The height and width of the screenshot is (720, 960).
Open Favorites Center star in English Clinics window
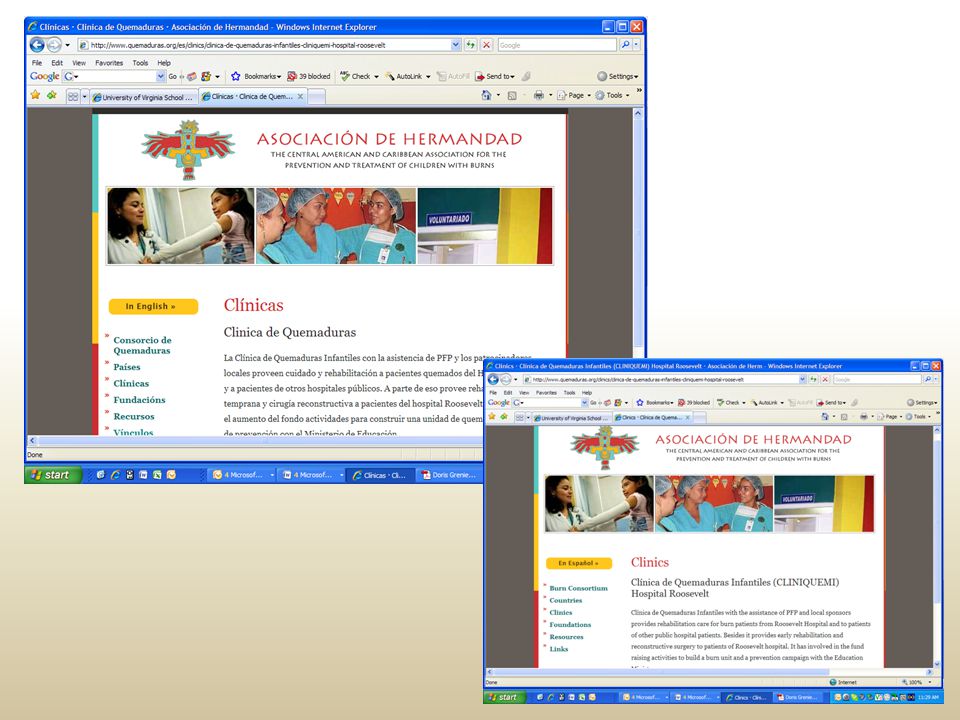coord(492,416)
